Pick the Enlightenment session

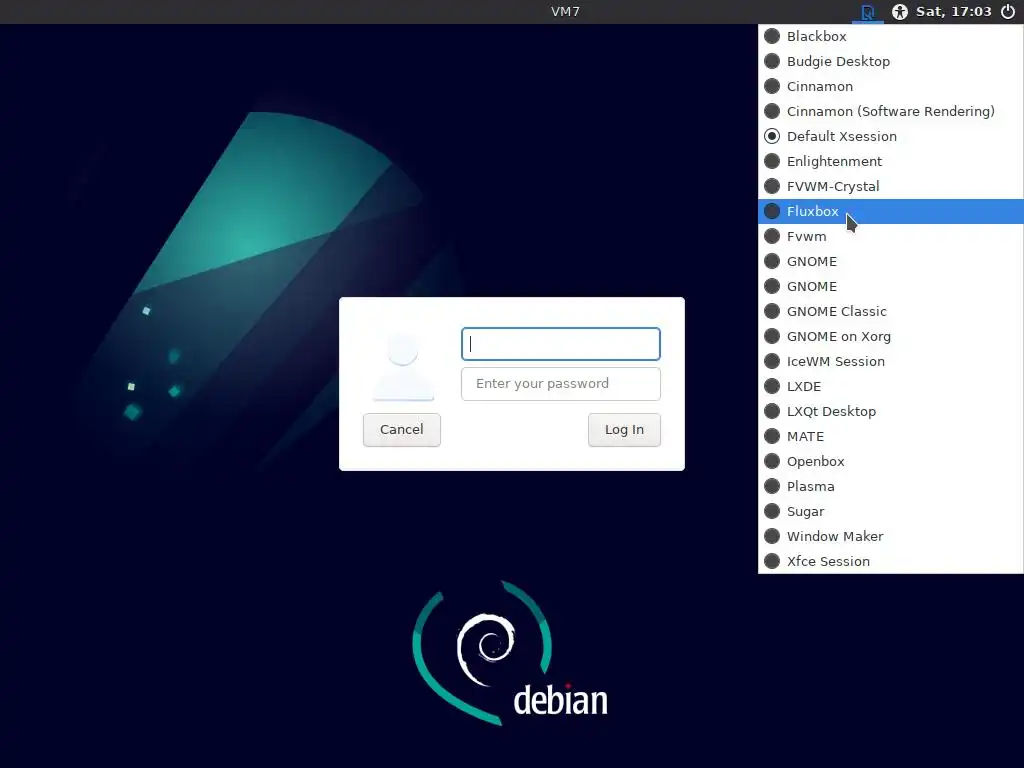click(x=891, y=161)
